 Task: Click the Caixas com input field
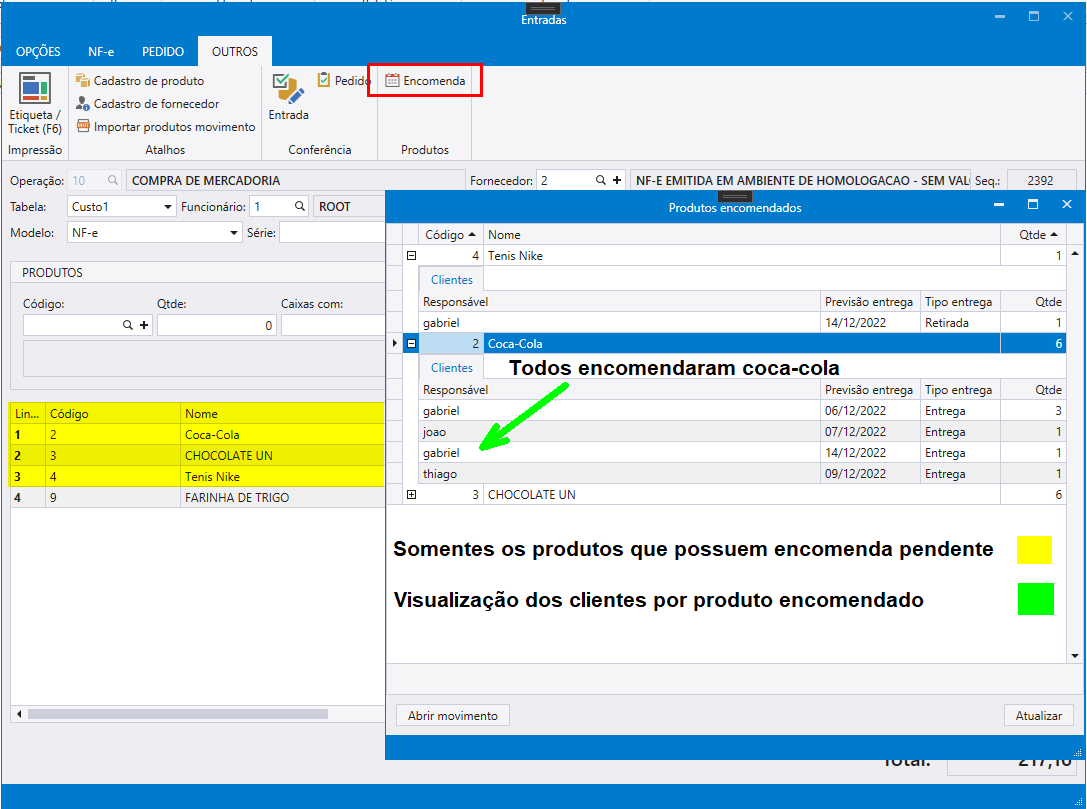tap(333, 325)
